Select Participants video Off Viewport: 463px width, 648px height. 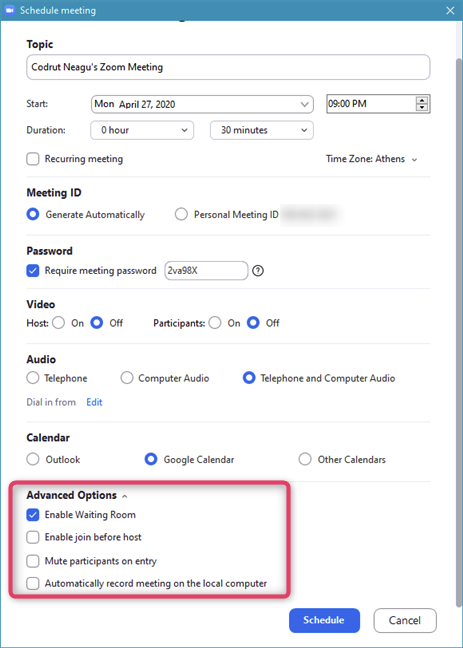pos(253,323)
